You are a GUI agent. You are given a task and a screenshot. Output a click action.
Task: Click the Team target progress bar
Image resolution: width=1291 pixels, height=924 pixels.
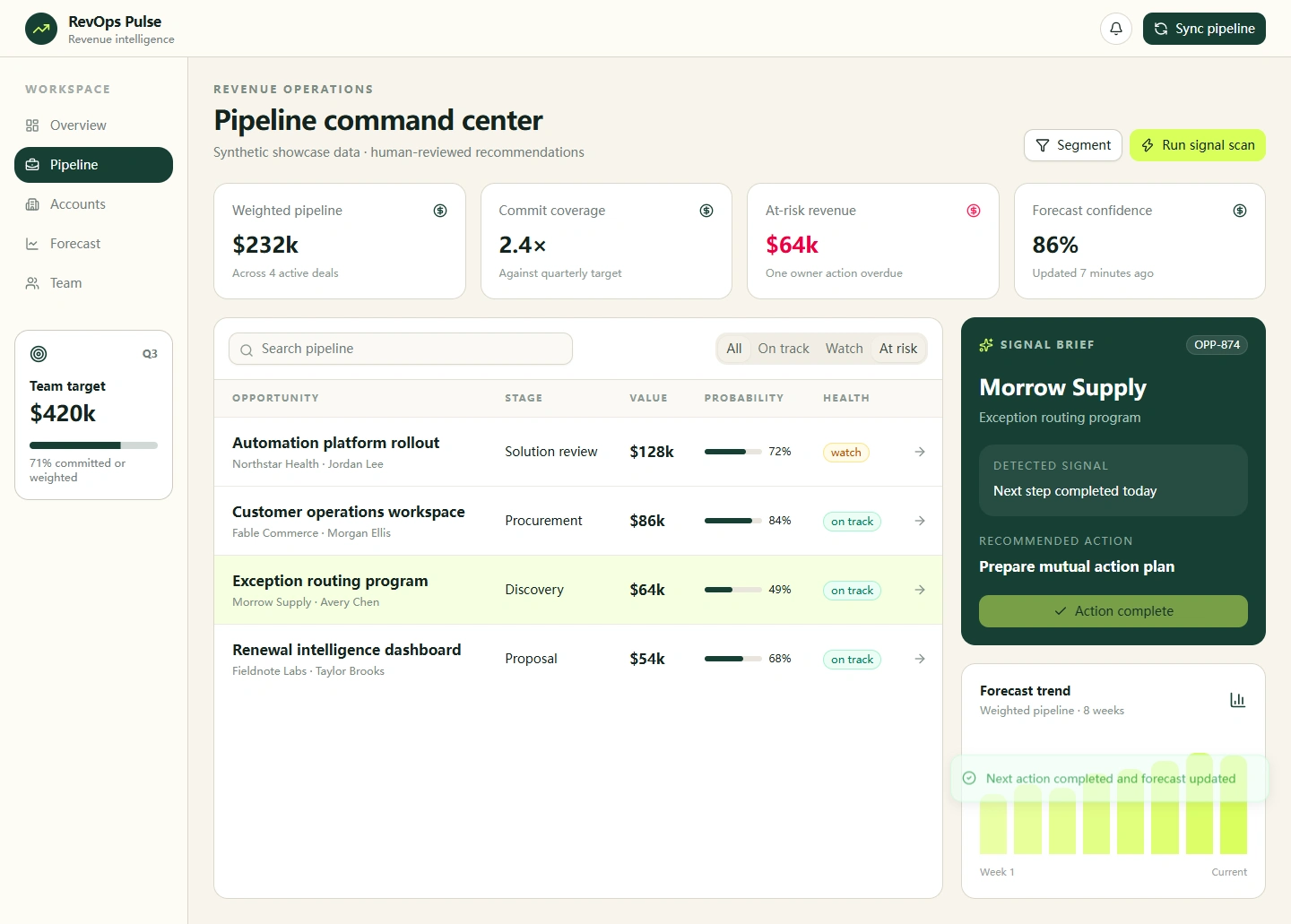point(93,445)
